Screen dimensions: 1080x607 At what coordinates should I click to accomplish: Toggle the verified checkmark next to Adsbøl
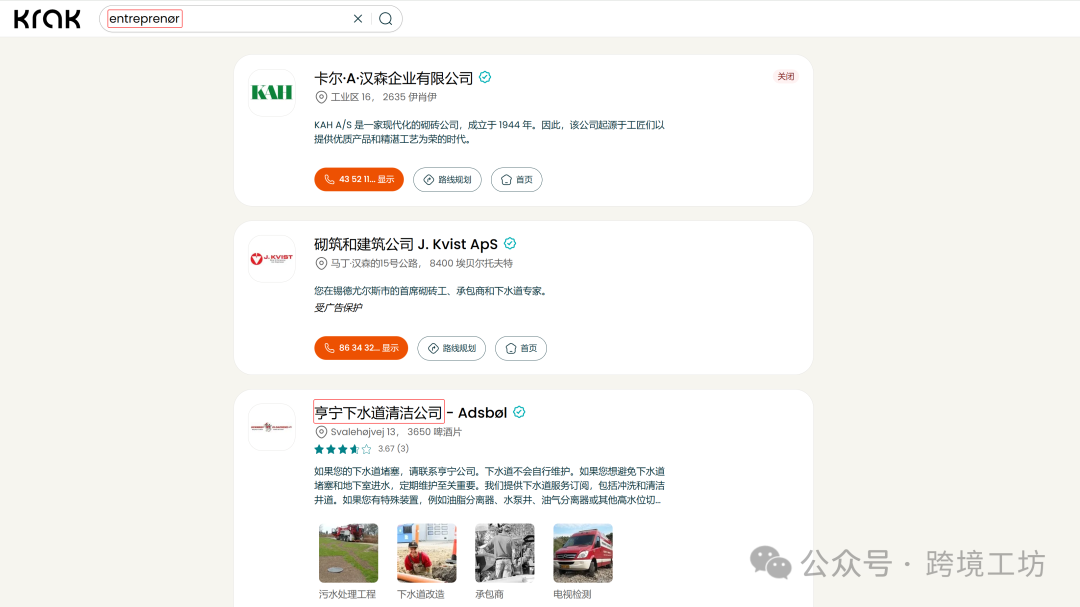coord(519,411)
